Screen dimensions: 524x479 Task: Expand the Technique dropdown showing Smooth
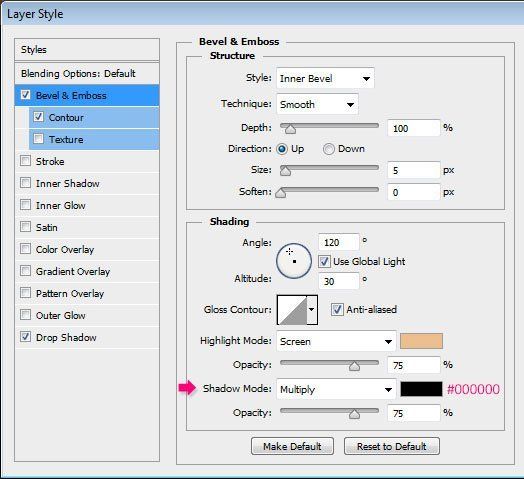tap(317, 104)
